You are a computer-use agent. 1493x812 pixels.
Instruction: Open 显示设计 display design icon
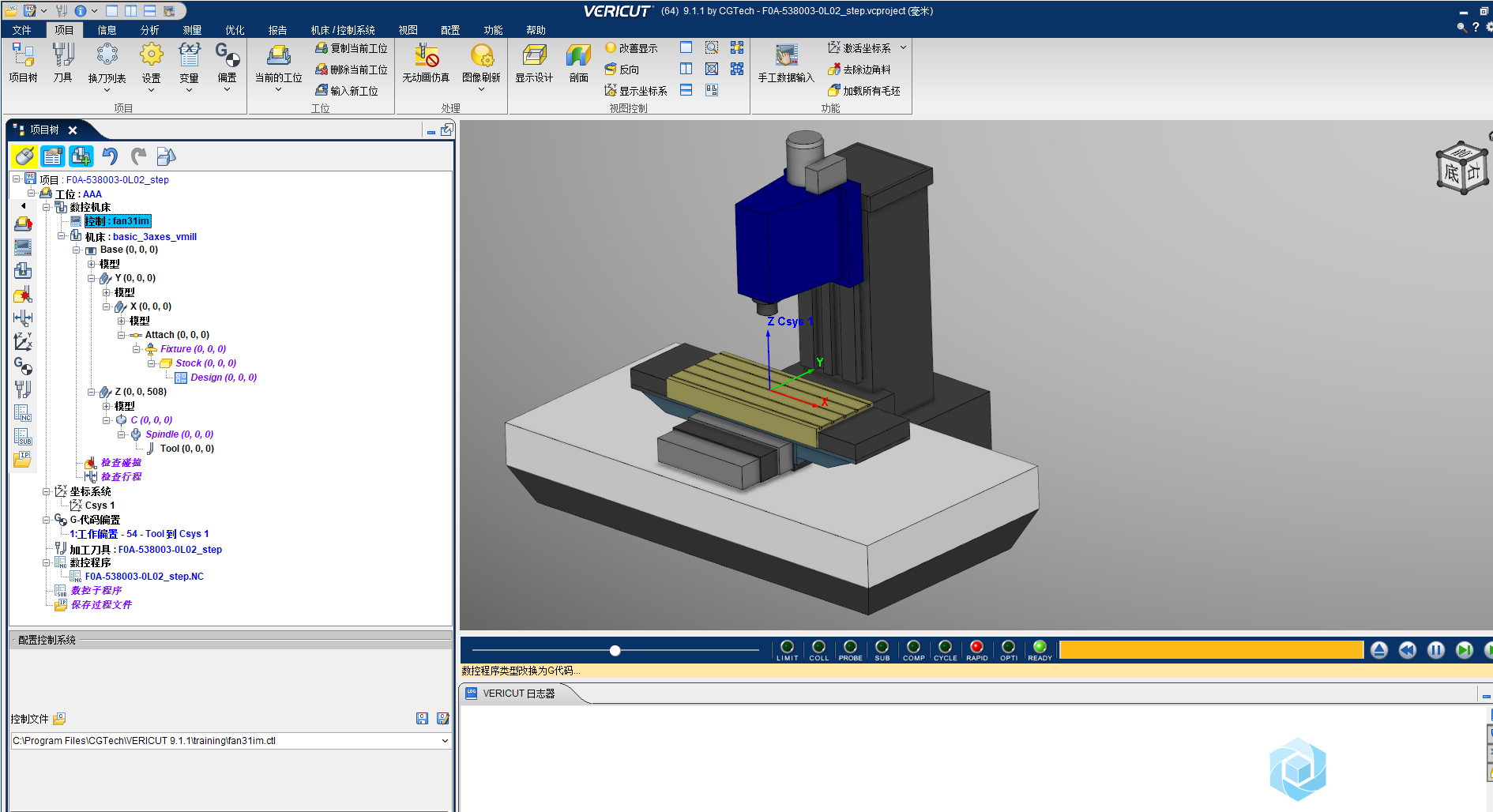[534, 62]
